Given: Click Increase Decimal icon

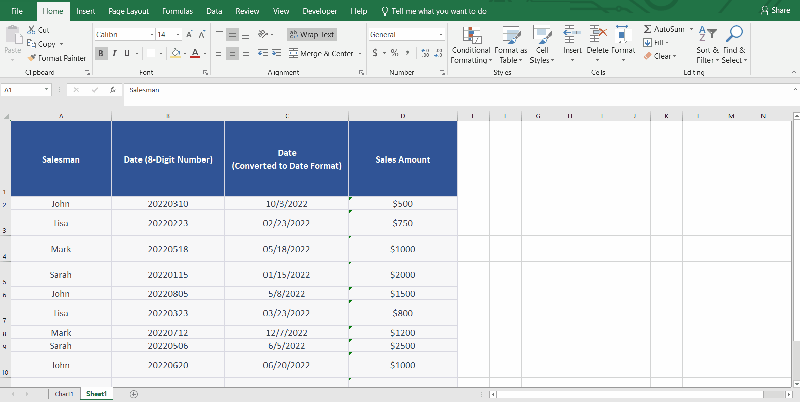Looking at the screenshot, I should pyautogui.click(x=426, y=53).
